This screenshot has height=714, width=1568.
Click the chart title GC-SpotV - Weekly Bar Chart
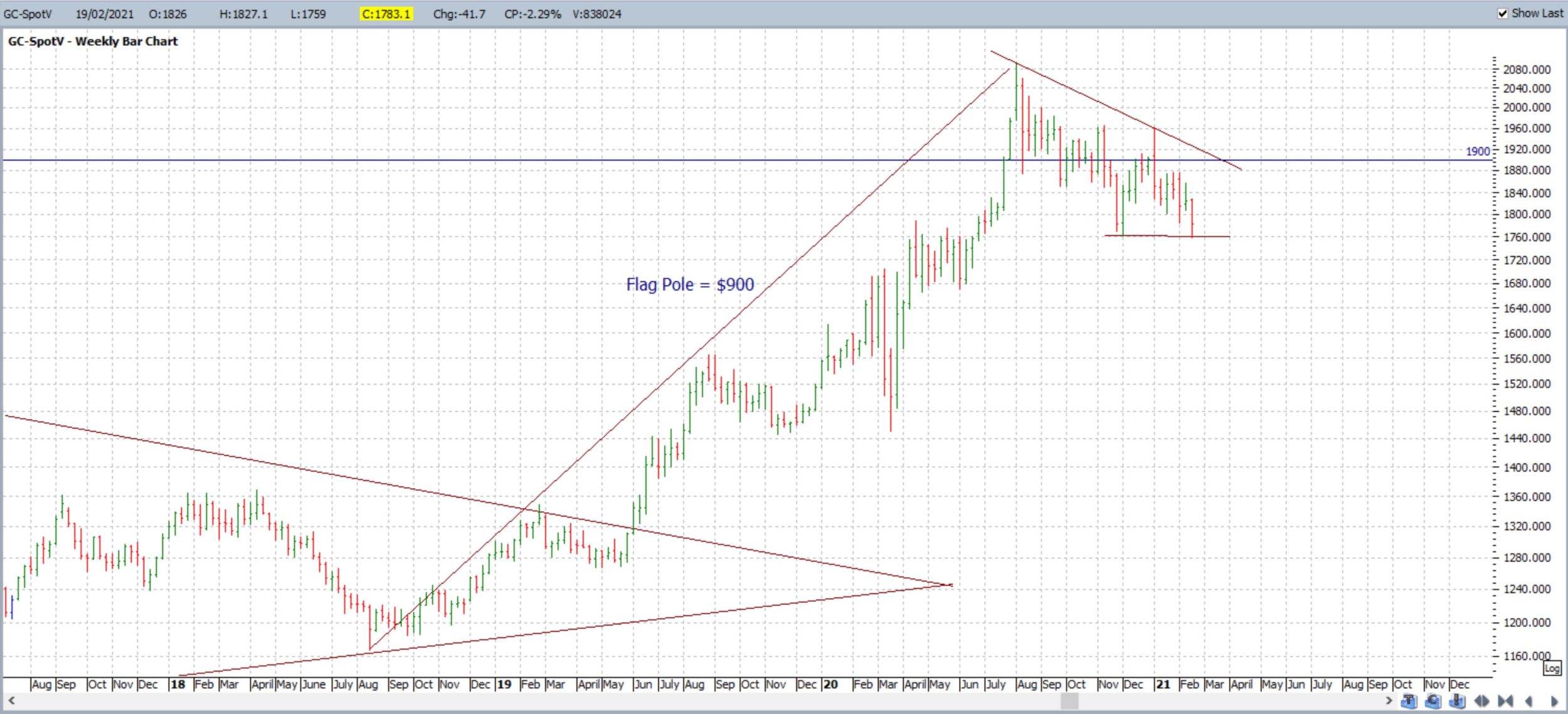pos(93,41)
